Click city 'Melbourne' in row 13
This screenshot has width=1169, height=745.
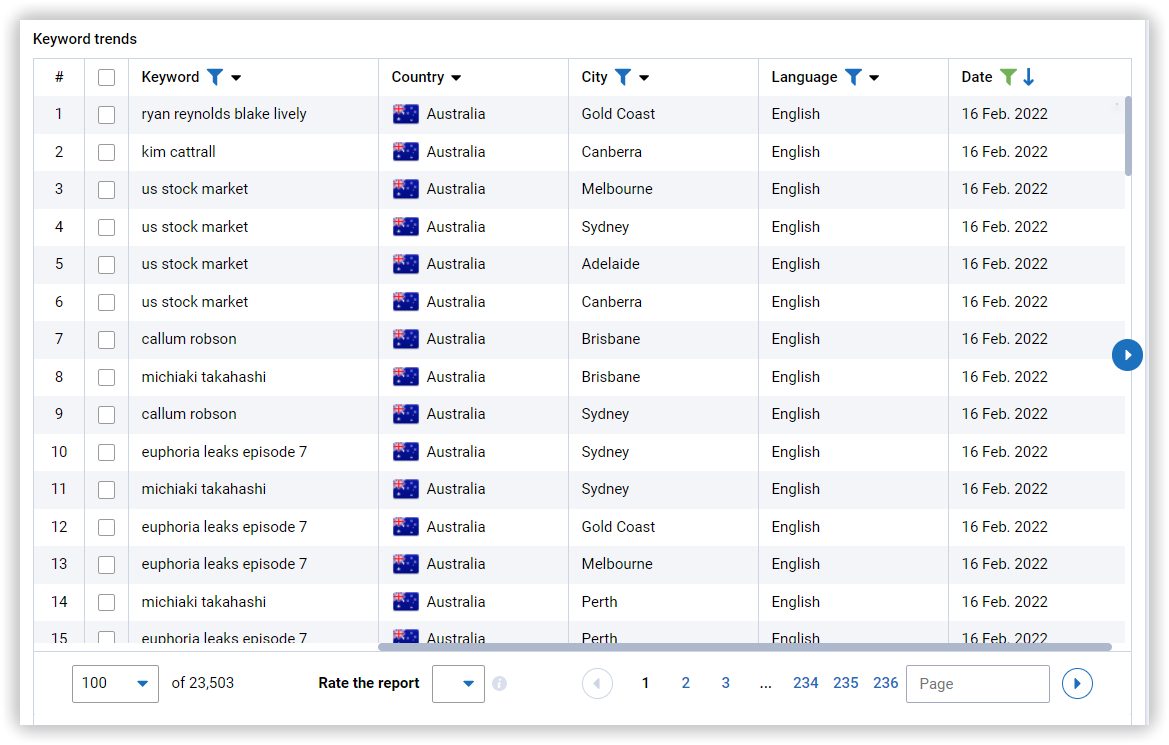[x=617, y=565]
